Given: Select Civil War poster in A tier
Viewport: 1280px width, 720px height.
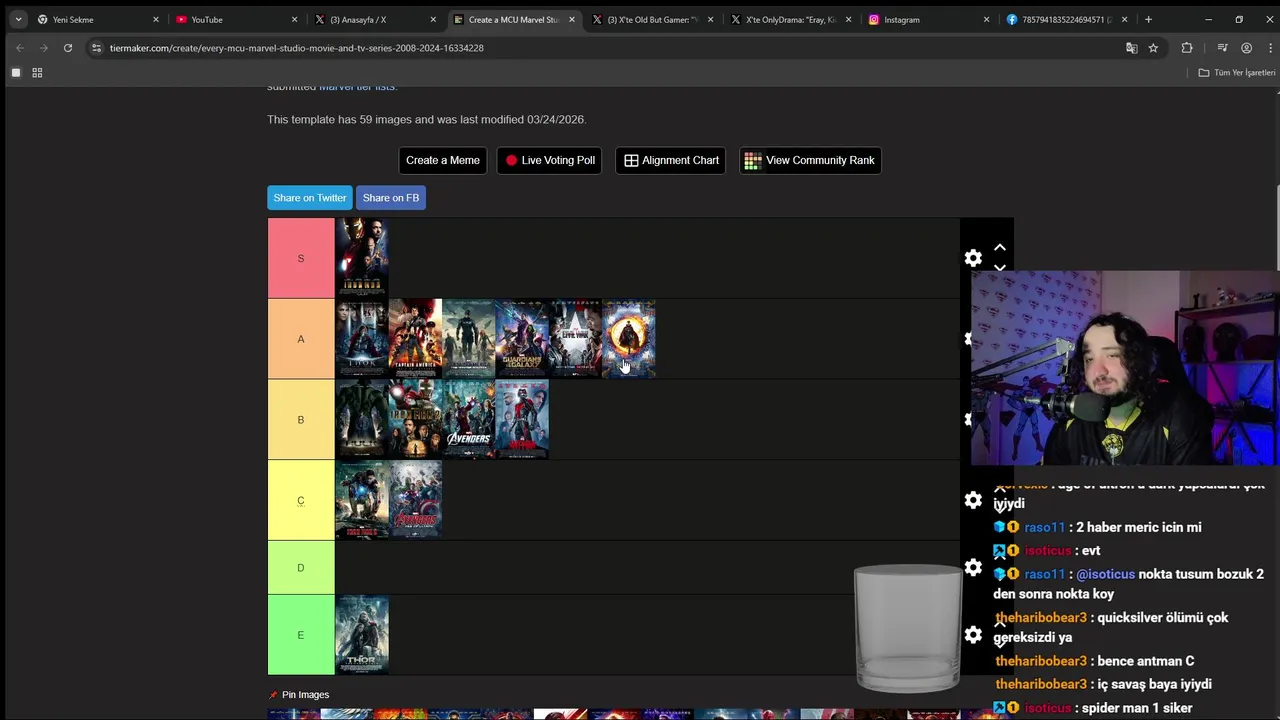Looking at the screenshot, I should [575, 339].
